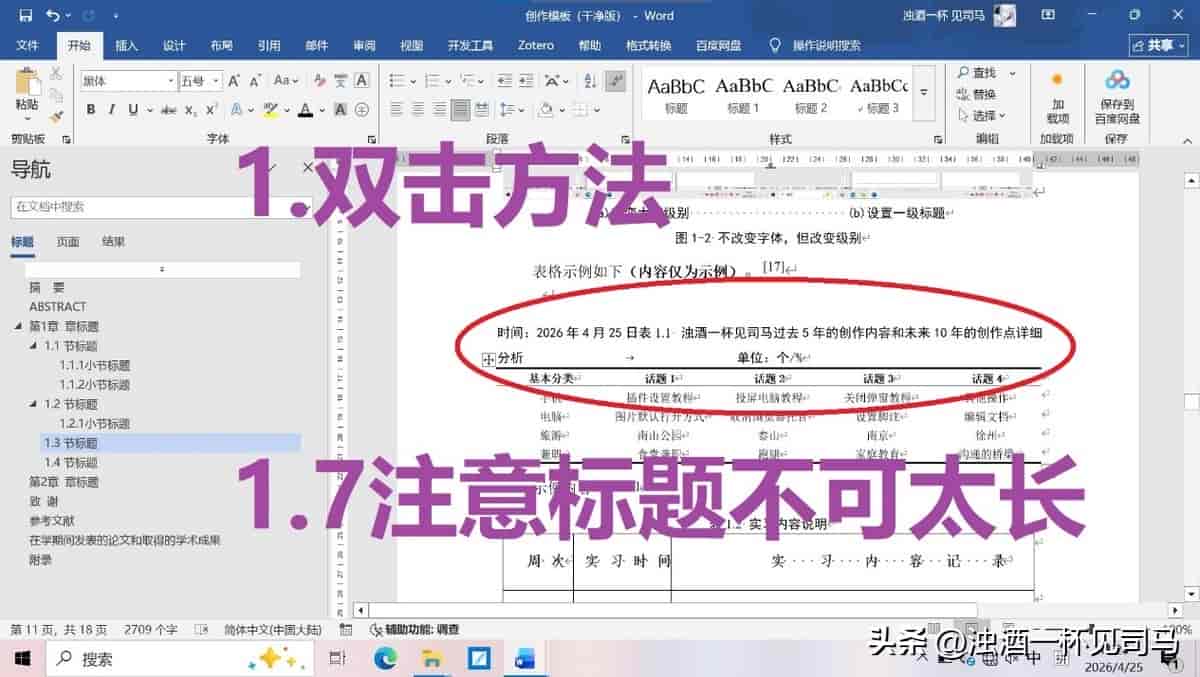Screen dimensions: 1200x677
Task: Center align text
Action: 417,110
